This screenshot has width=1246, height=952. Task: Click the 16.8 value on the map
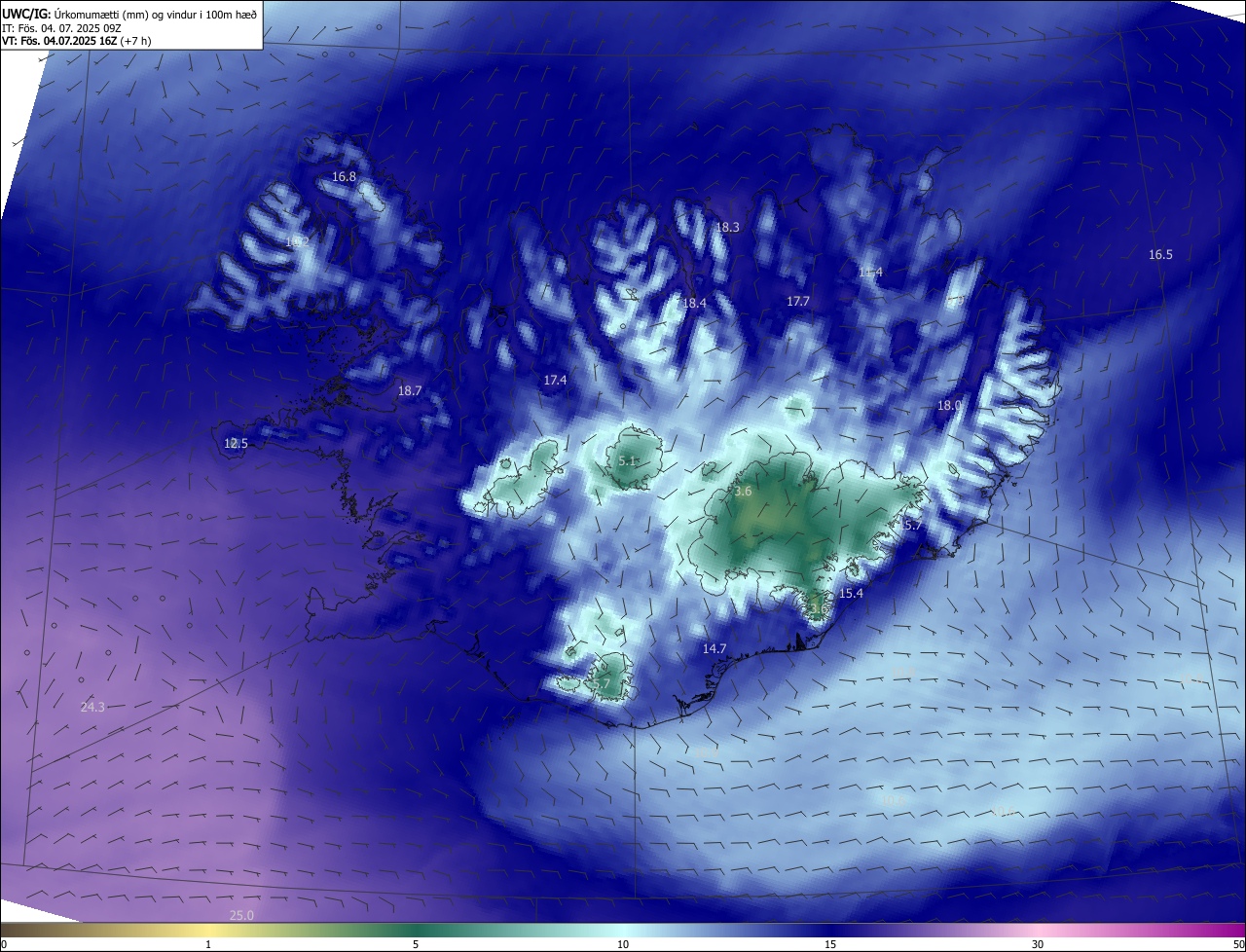coord(345,177)
